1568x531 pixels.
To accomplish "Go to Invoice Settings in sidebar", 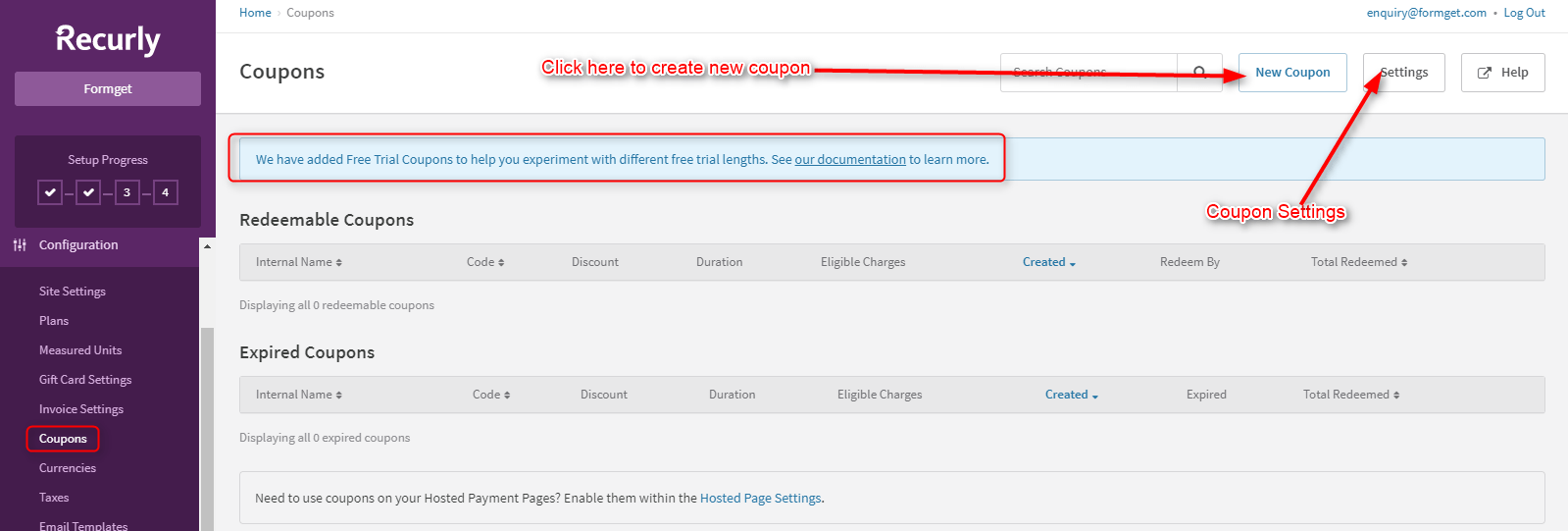I will coord(81,409).
